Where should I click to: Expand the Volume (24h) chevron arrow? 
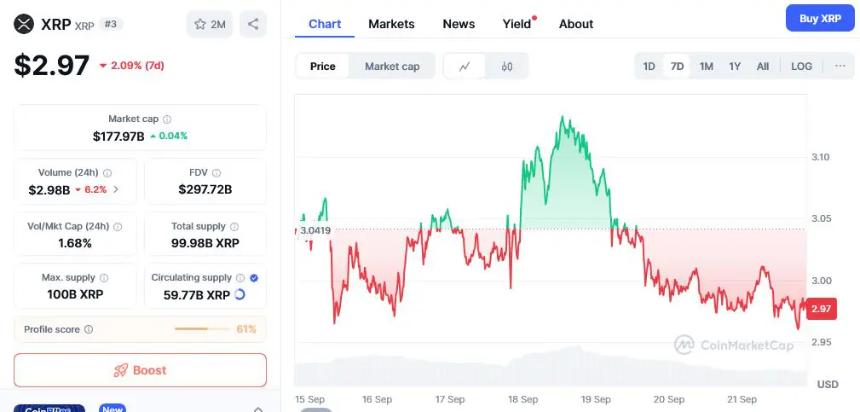coord(116,189)
